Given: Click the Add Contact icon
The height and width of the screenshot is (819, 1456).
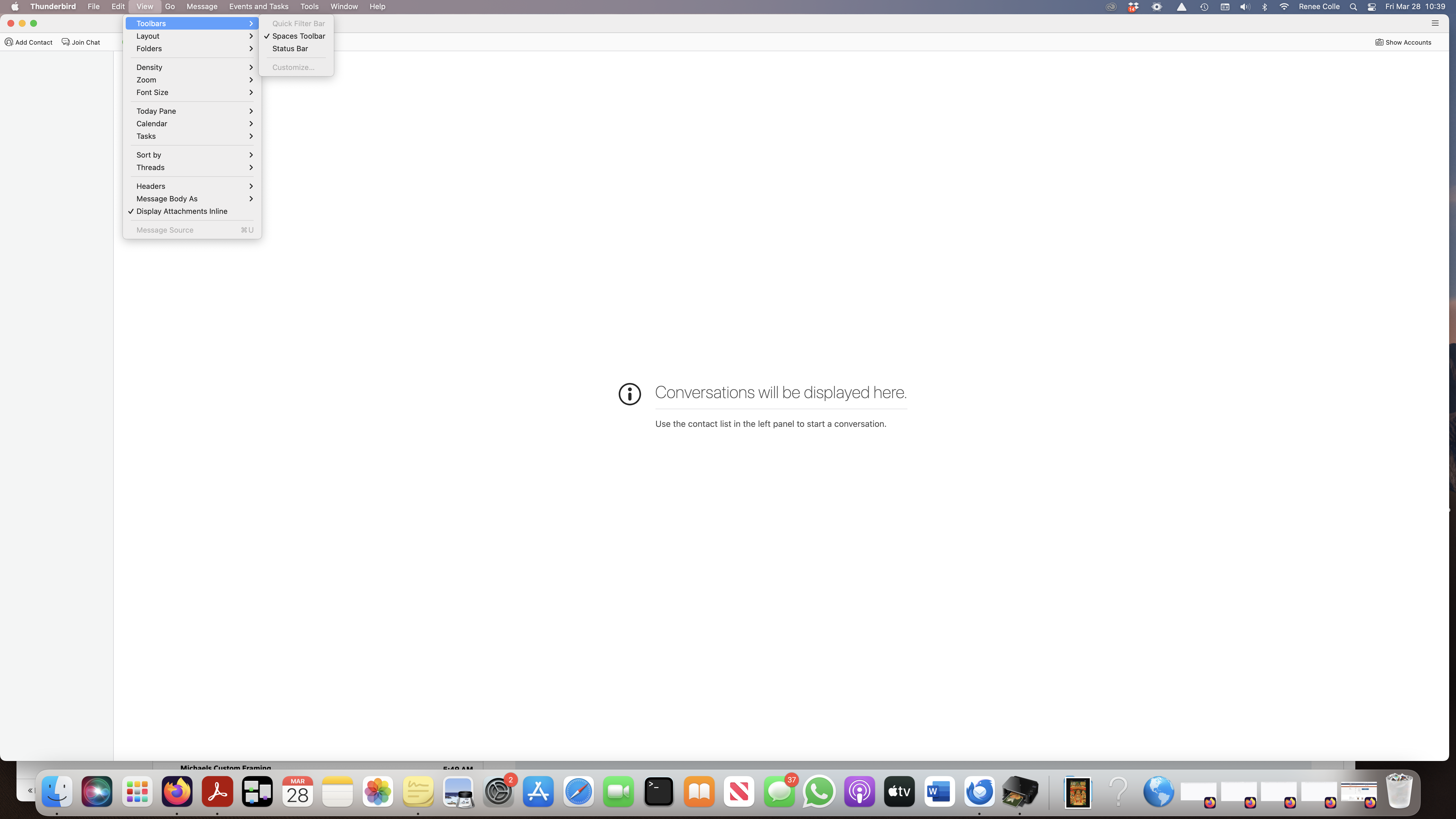Looking at the screenshot, I should 9,42.
